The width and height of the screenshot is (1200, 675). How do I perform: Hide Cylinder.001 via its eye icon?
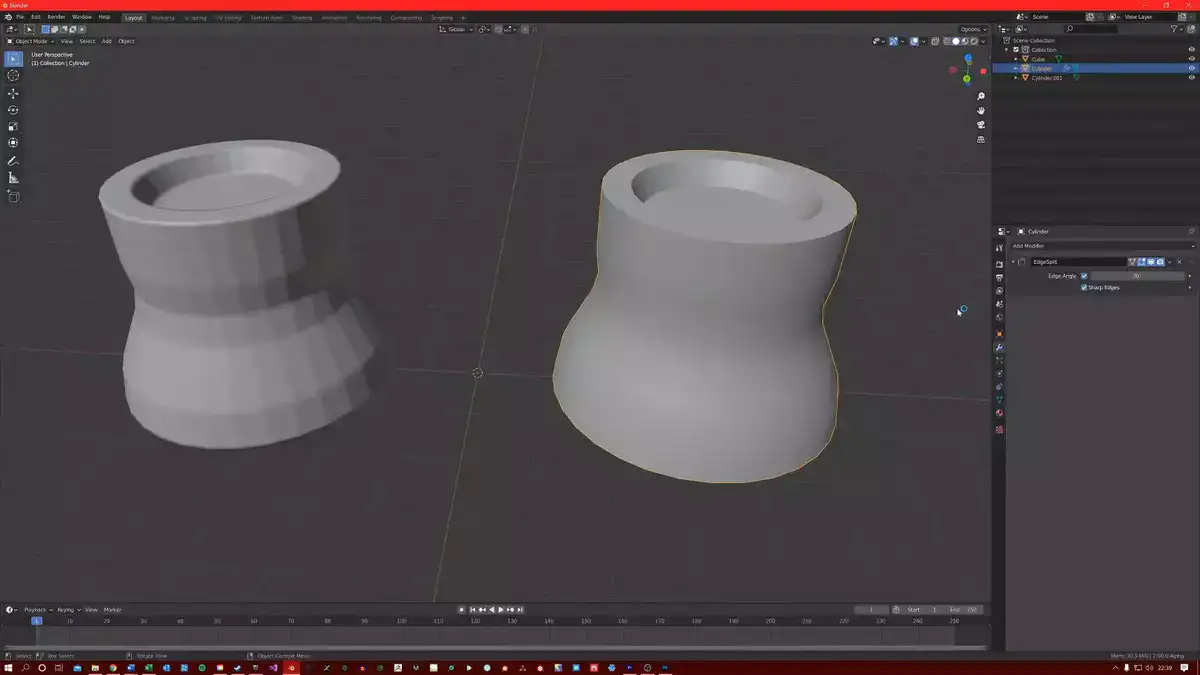point(1191,78)
